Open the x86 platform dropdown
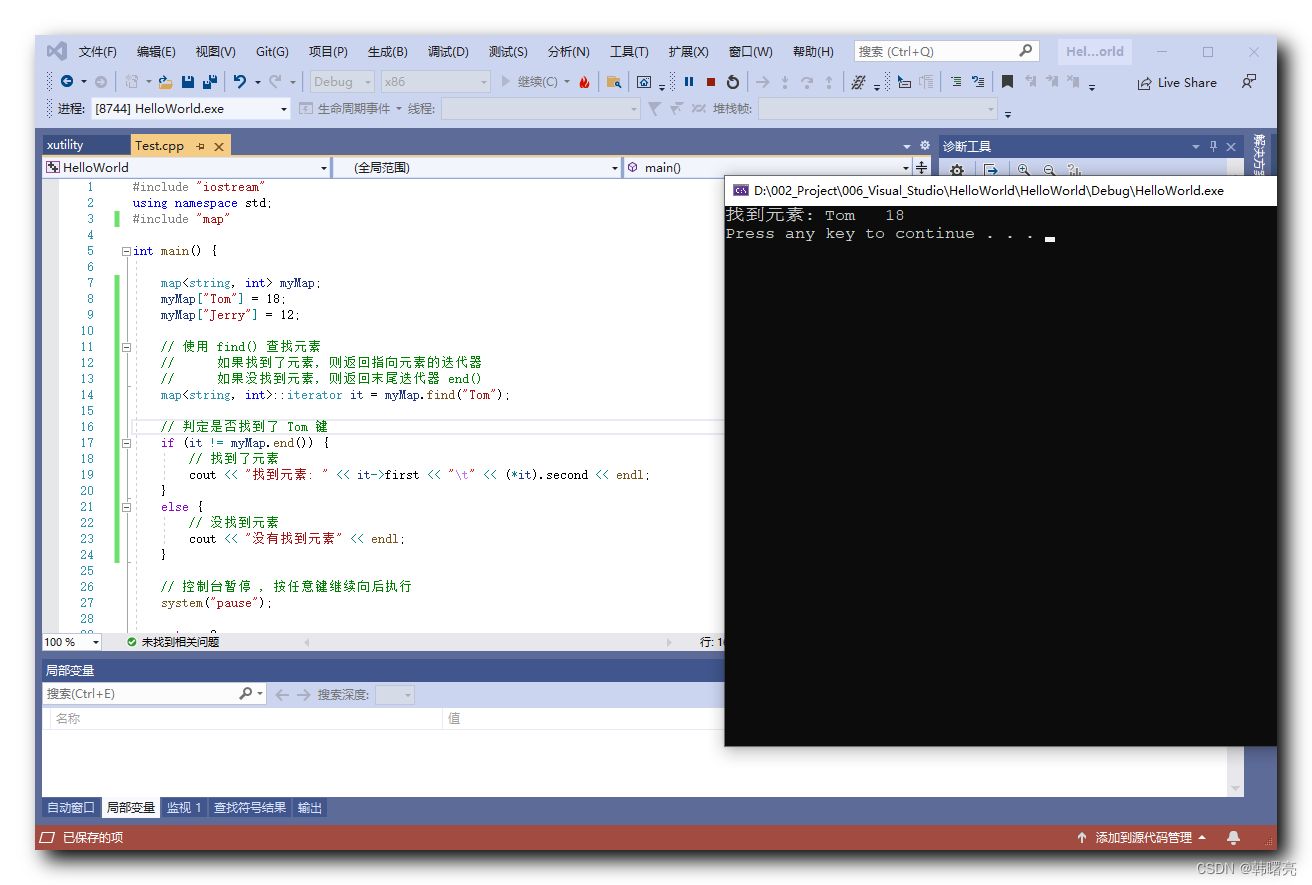This screenshot has width=1312, height=885. [x=436, y=82]
